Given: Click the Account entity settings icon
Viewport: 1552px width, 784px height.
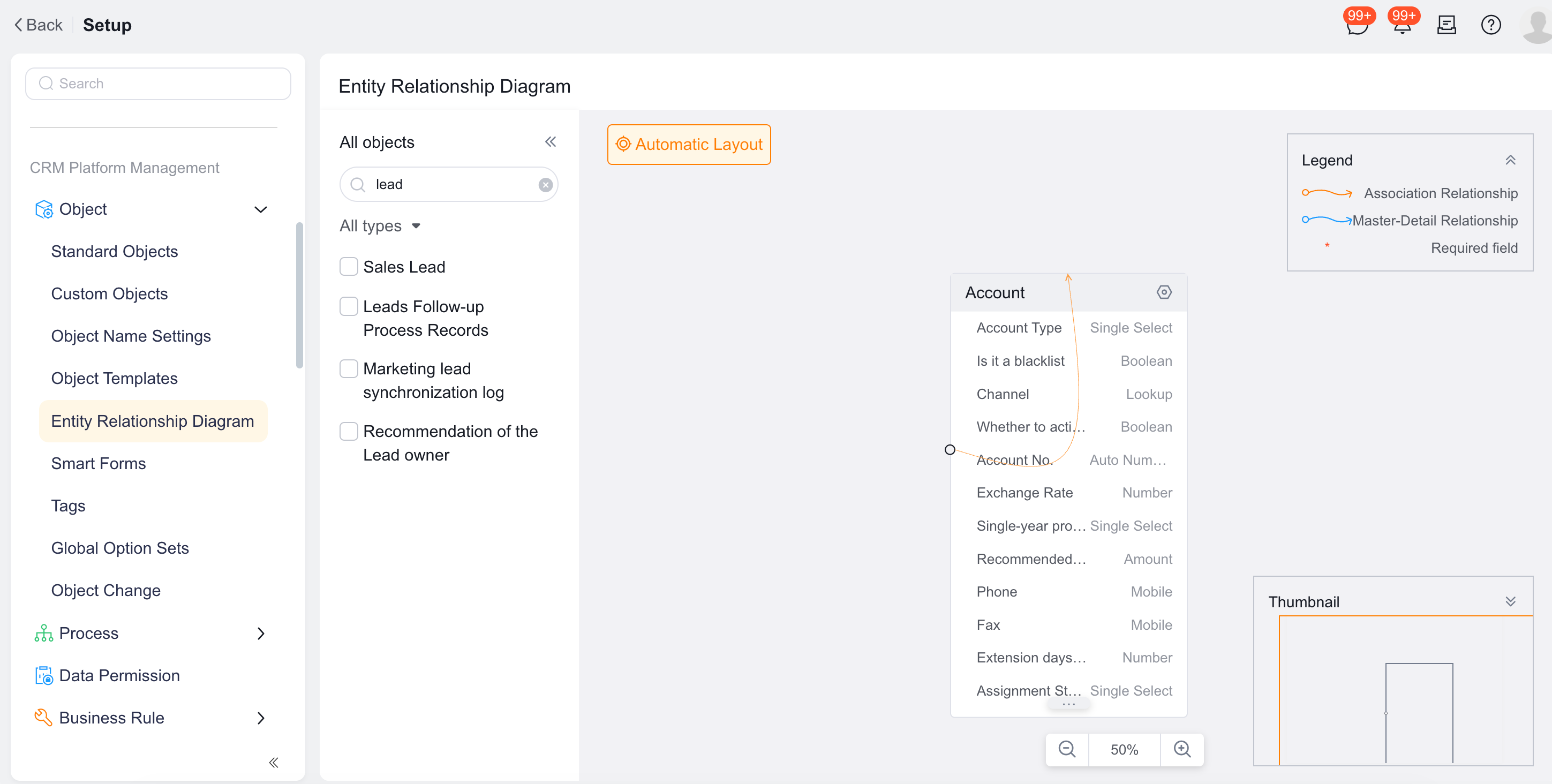Looking at the screenshot, I should pos(1164,292).
